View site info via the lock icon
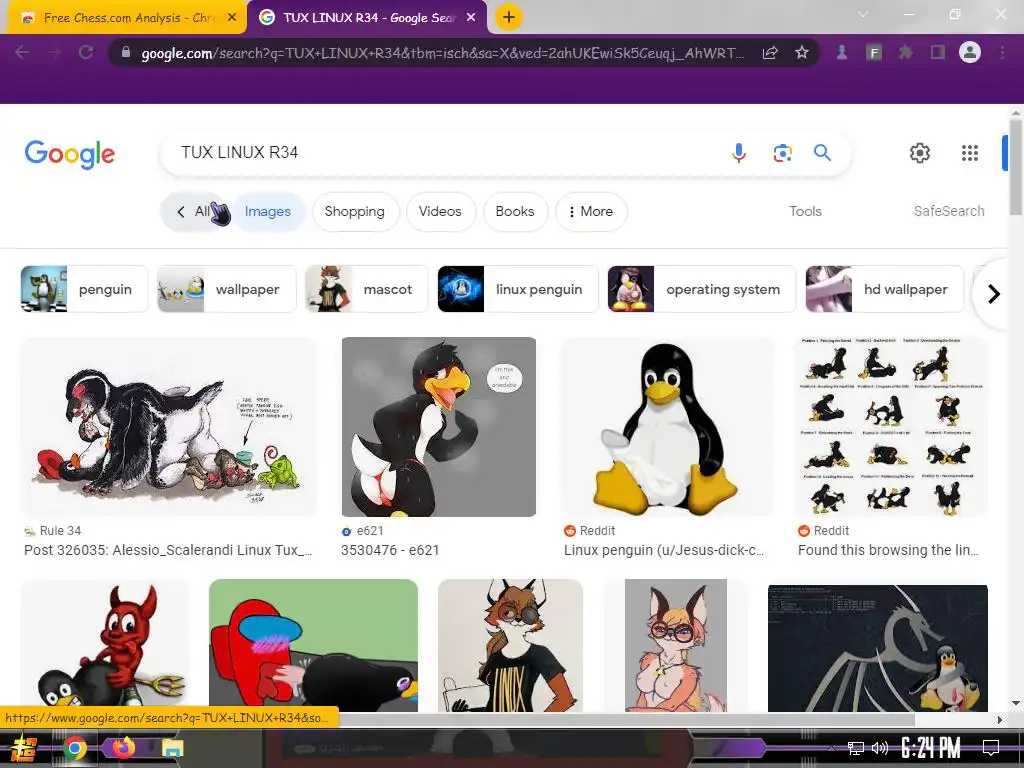Viewport: 1024px width, 768px height. (x=126, y=52)
